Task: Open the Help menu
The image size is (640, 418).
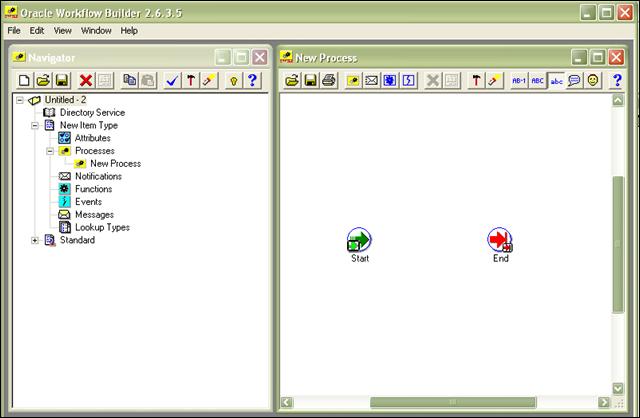Action: click(129, 31)
